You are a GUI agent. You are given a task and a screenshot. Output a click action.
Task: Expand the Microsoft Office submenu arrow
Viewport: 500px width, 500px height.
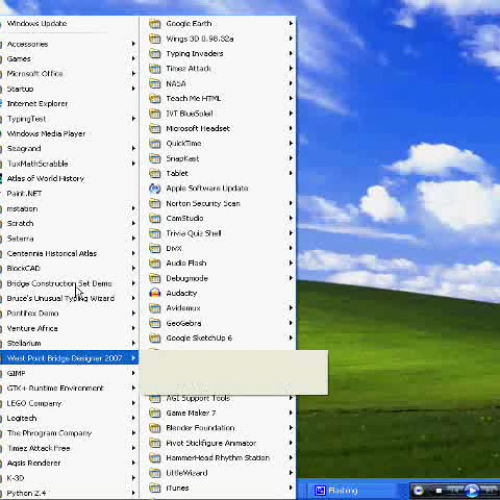[x=133, y=74]
